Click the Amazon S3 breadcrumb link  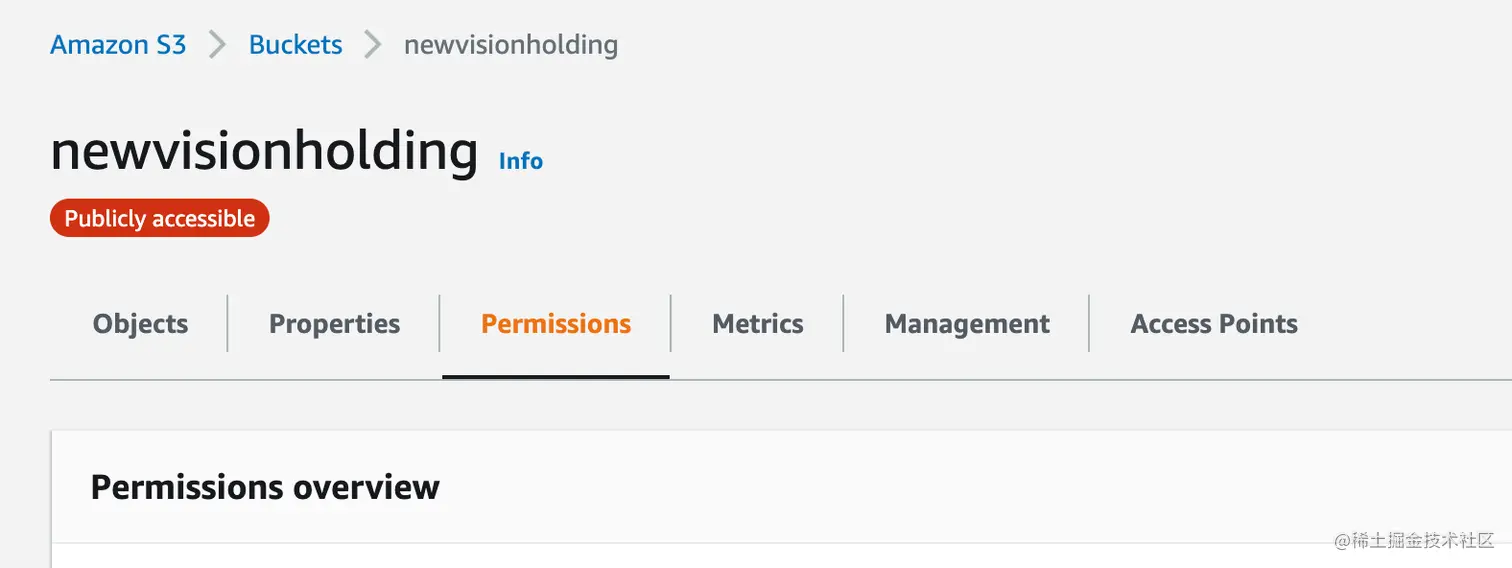(118, 45)
